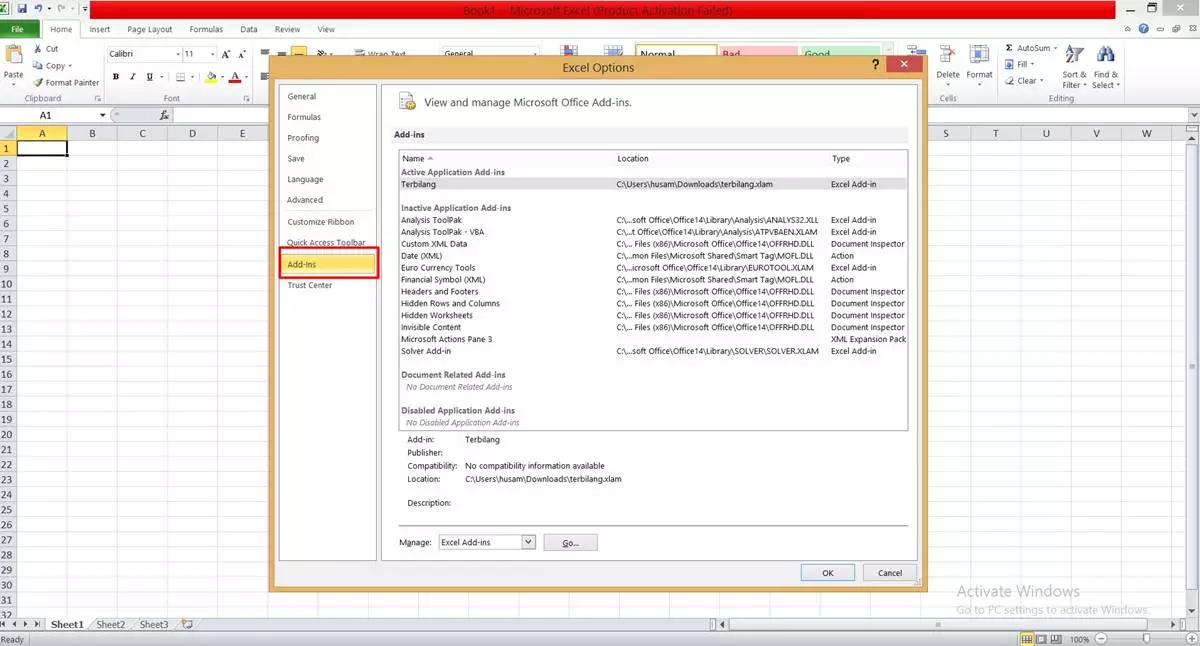Click cell A1 in the worksheet

click(x=43, y=148)
